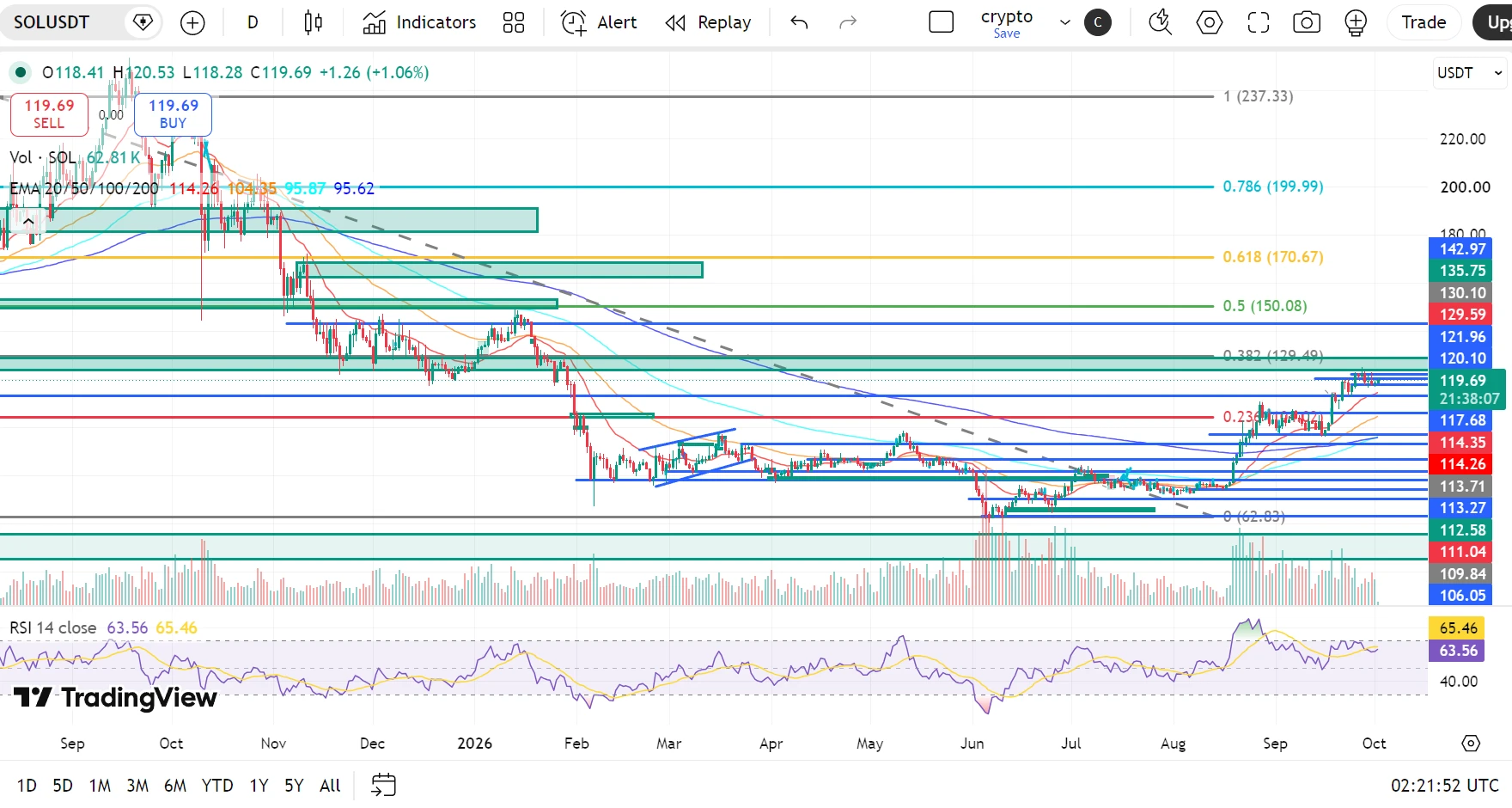Create a new Alert

click(x=600, y=23)
